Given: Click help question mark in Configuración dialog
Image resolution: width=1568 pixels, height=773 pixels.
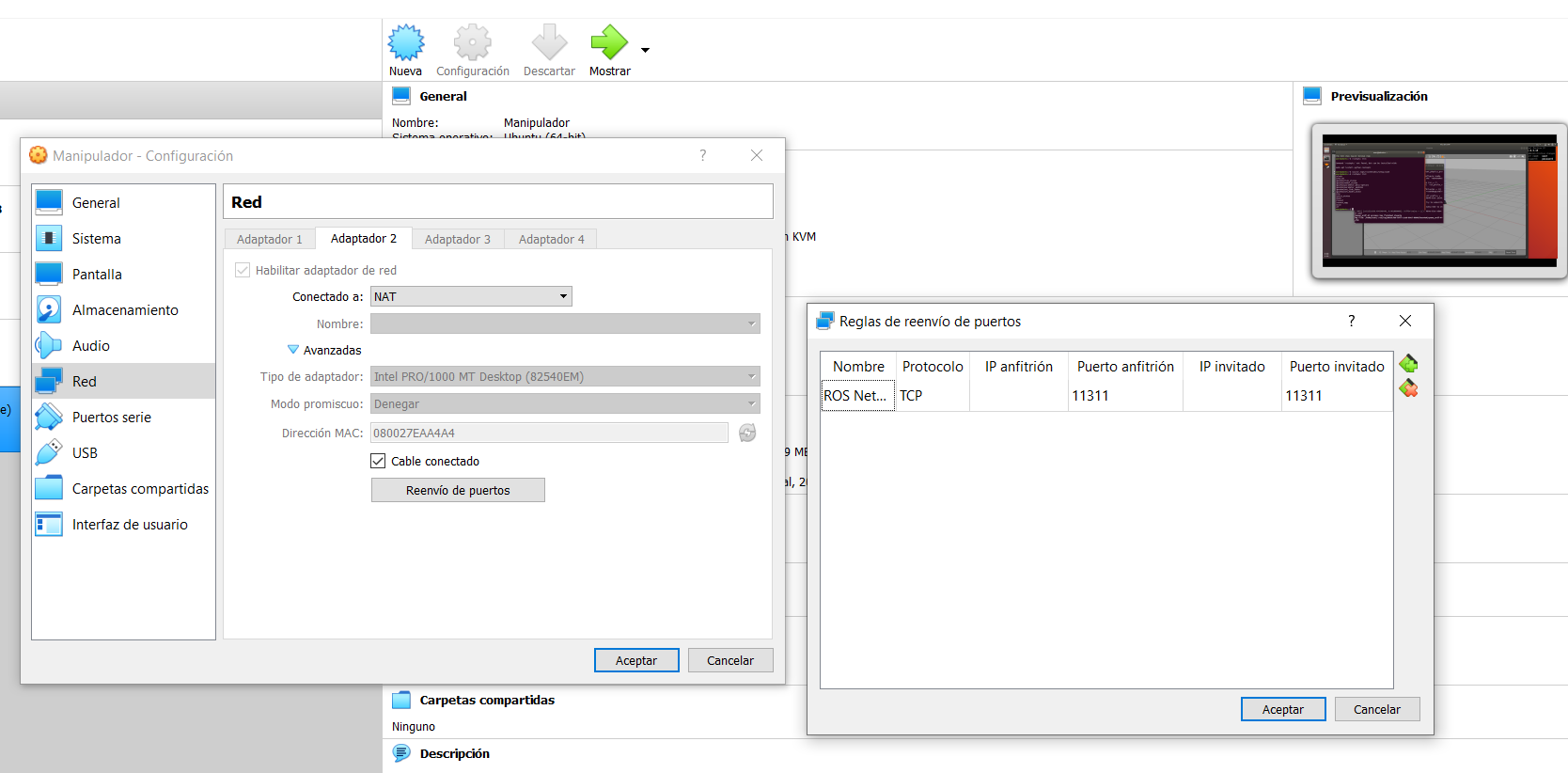Looking at the screenshot, I should click(x=702, y=155).
